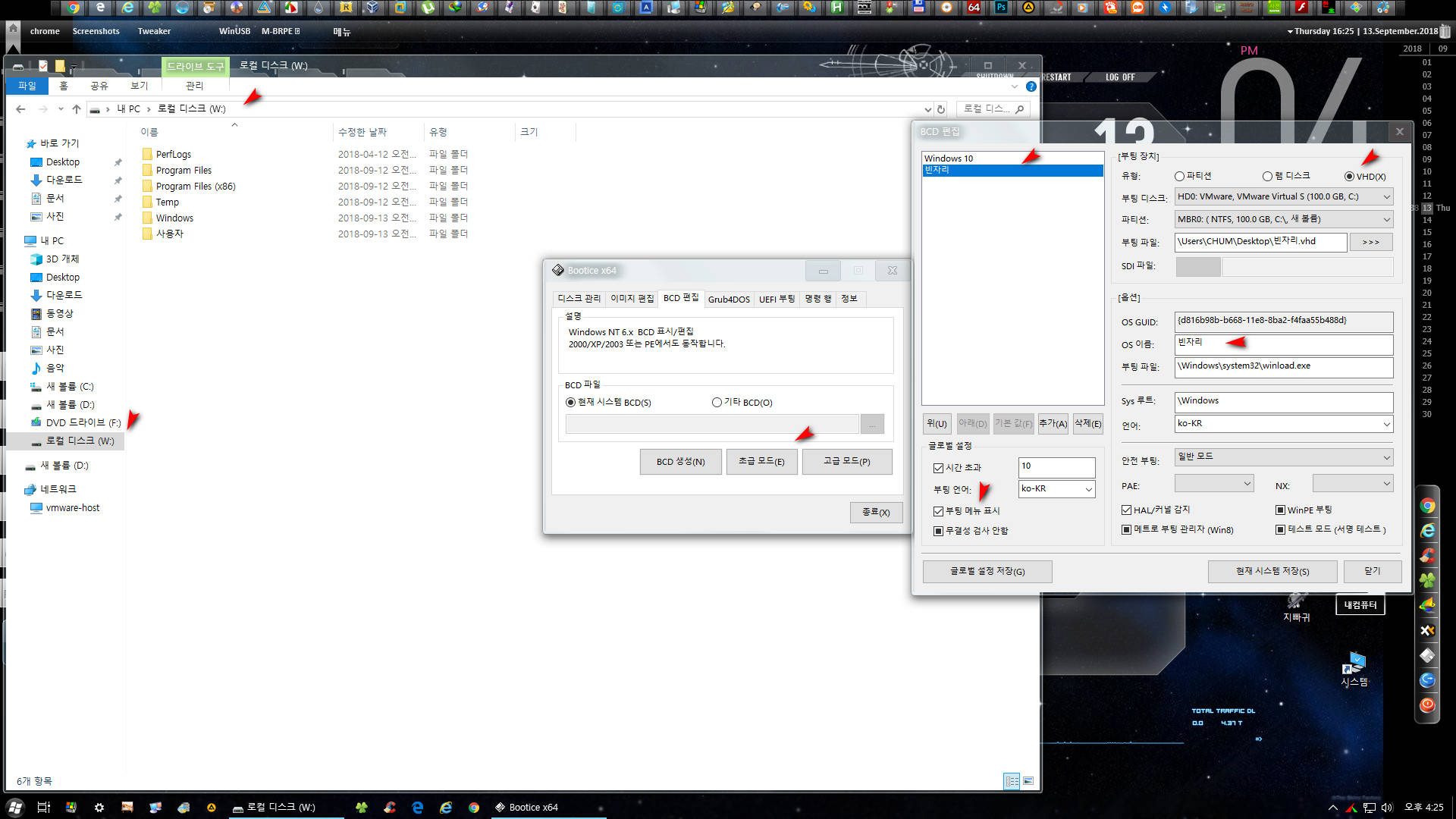This screenshot has width=1456, height=819.
Task: Select vmware-host under 네트워크
Action: [x=72, y=508]
